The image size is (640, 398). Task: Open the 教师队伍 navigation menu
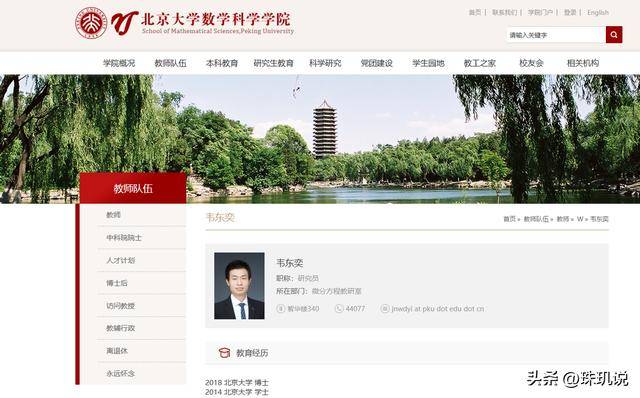pyautogui.click(x=170, y=63)
